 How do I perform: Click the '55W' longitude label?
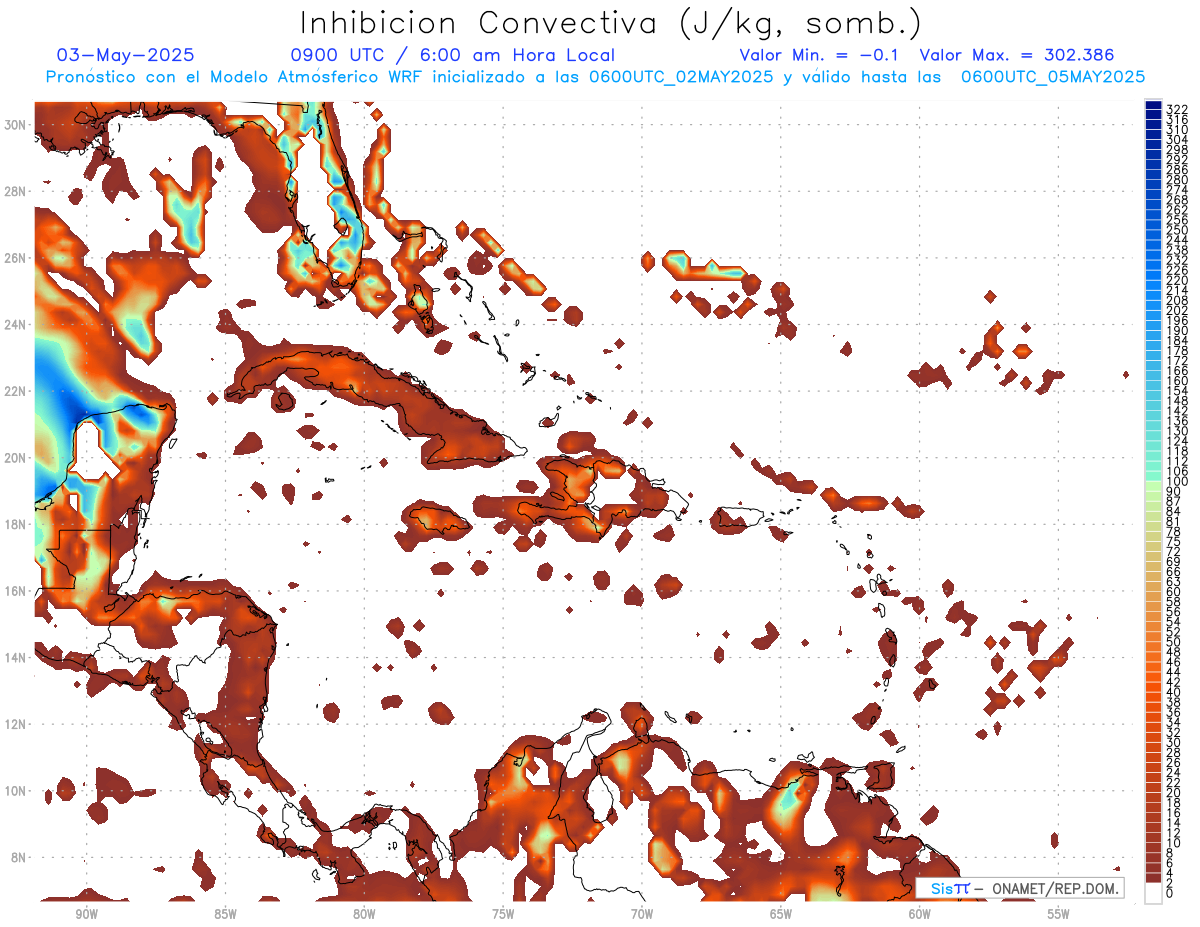tap(1059, 914)
